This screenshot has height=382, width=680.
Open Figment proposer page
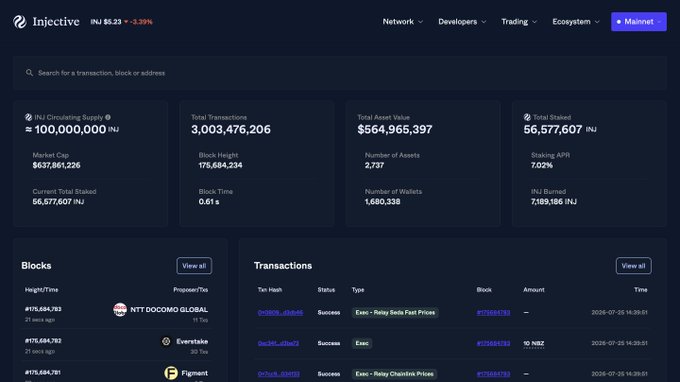194,373
